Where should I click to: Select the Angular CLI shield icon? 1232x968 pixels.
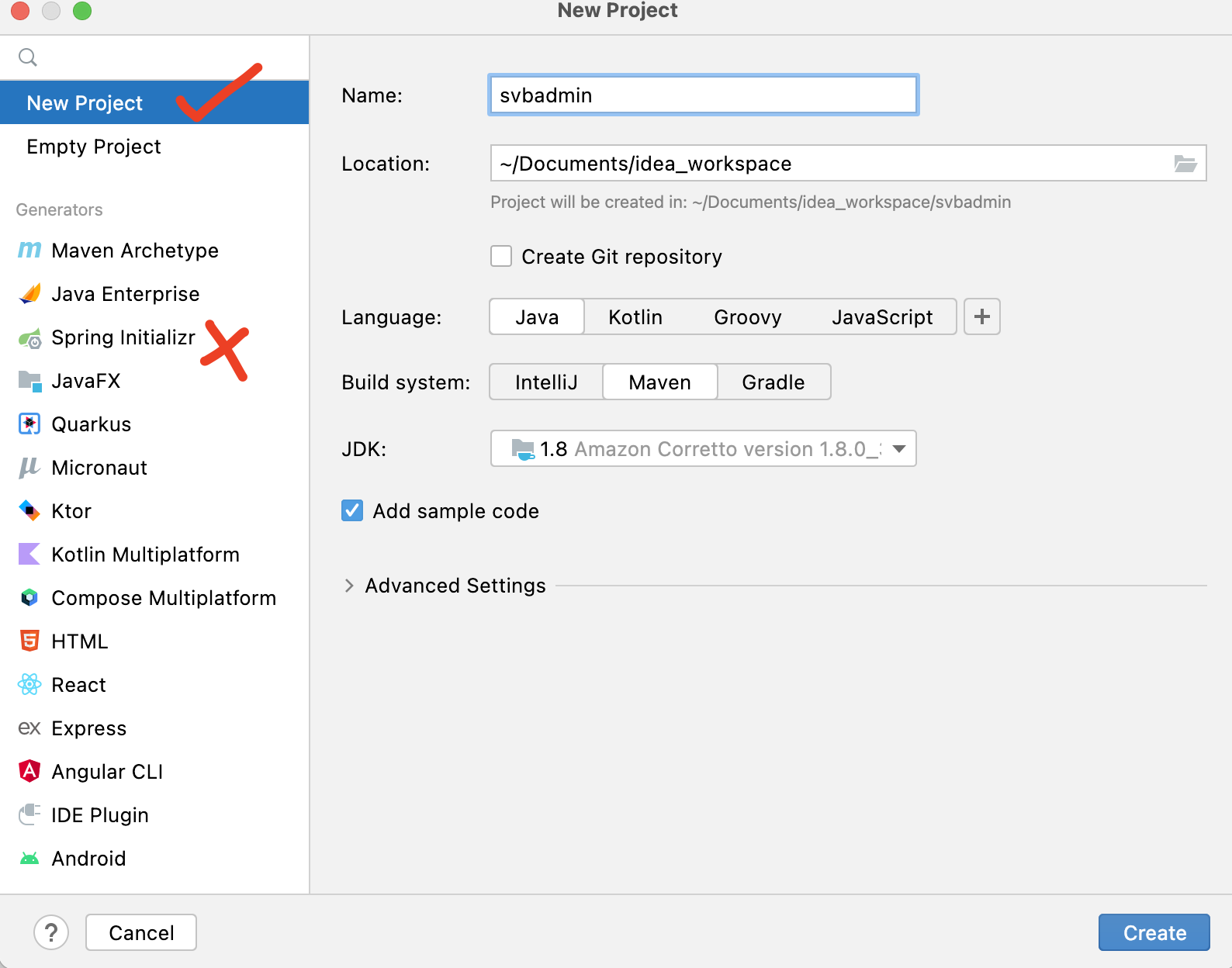point(29,771)
